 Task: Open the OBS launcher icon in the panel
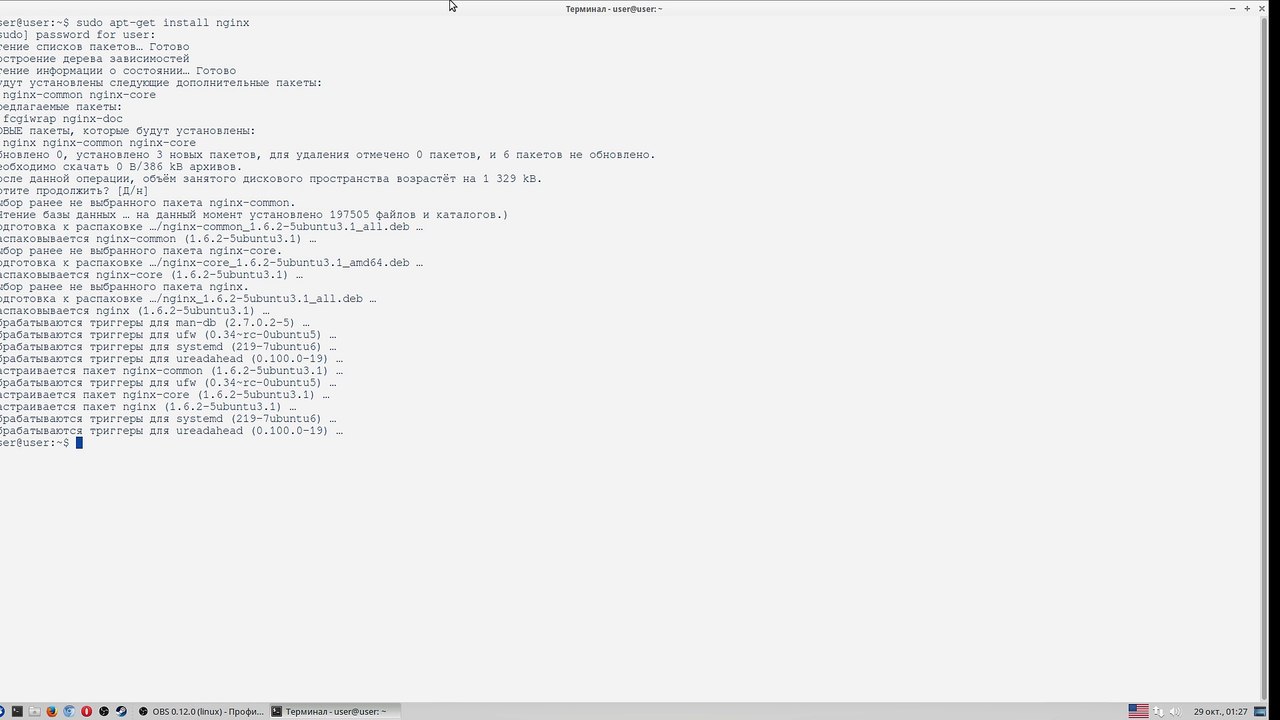click(x=104, y=712)
